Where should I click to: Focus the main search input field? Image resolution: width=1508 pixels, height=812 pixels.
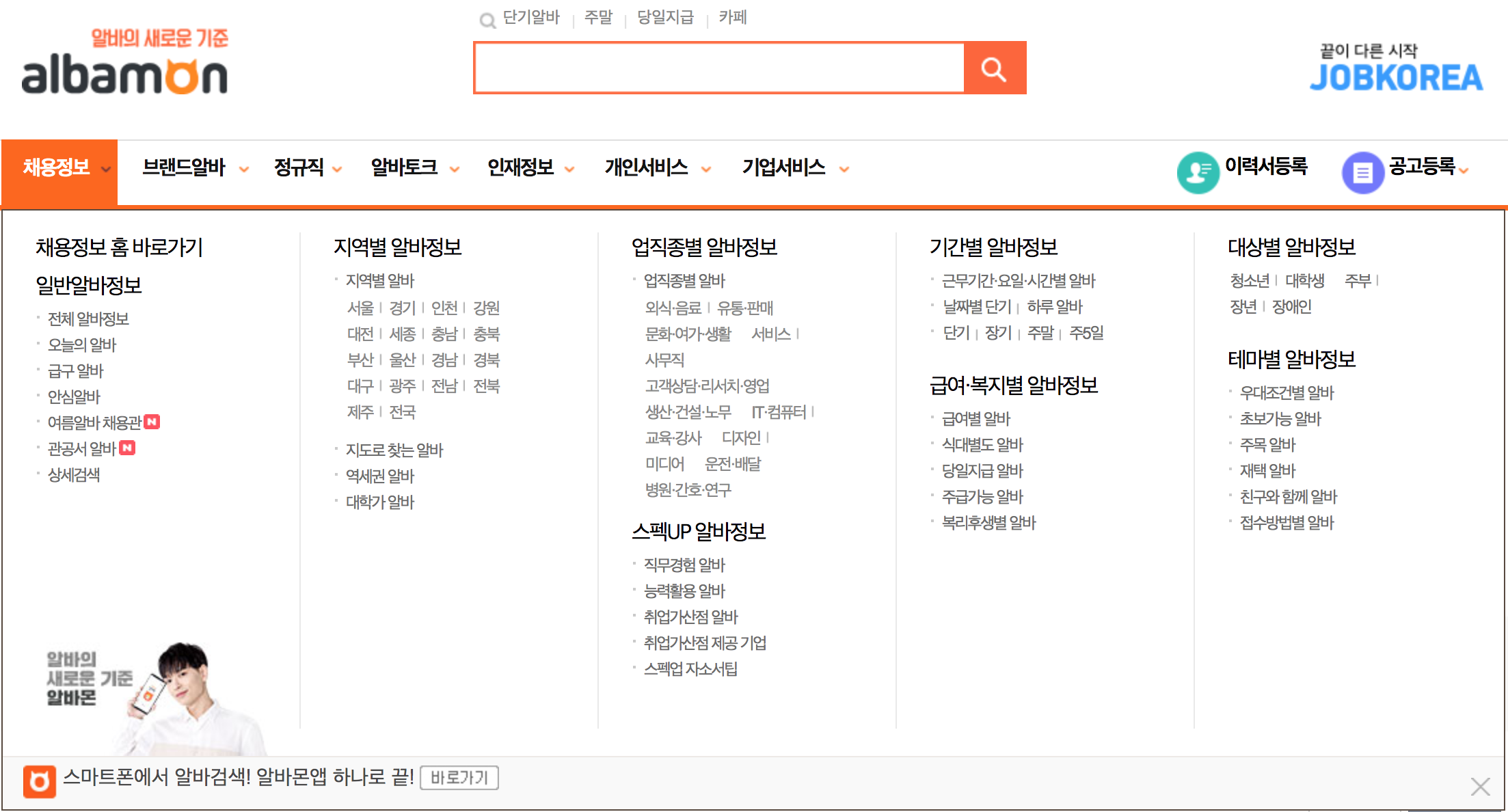pyautogui.click(x=718, y=68)
